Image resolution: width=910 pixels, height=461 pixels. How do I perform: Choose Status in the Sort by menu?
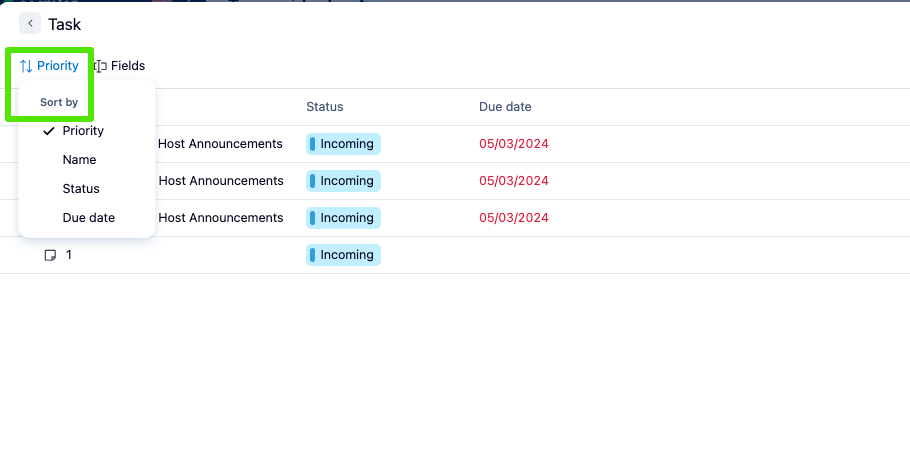(81, 189)
